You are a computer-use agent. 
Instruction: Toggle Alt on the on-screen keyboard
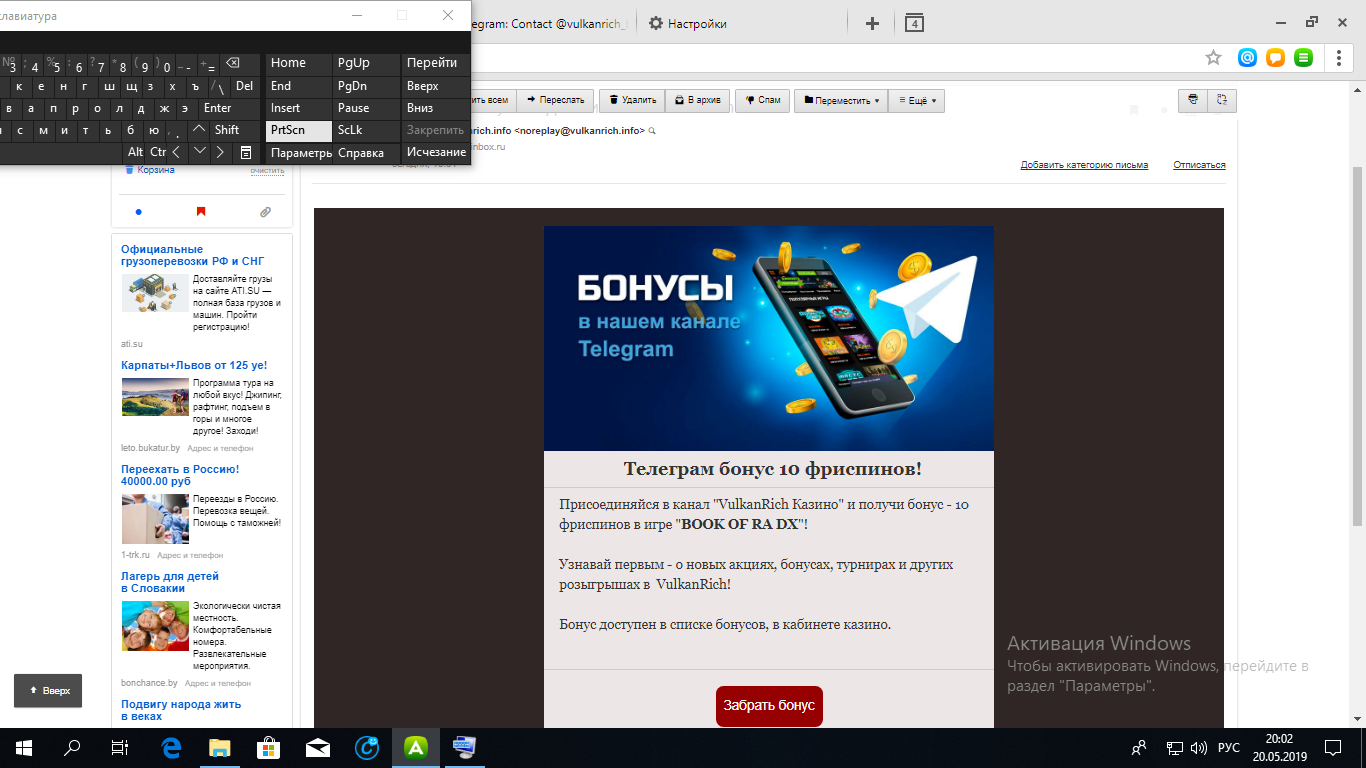click(135, 152)
